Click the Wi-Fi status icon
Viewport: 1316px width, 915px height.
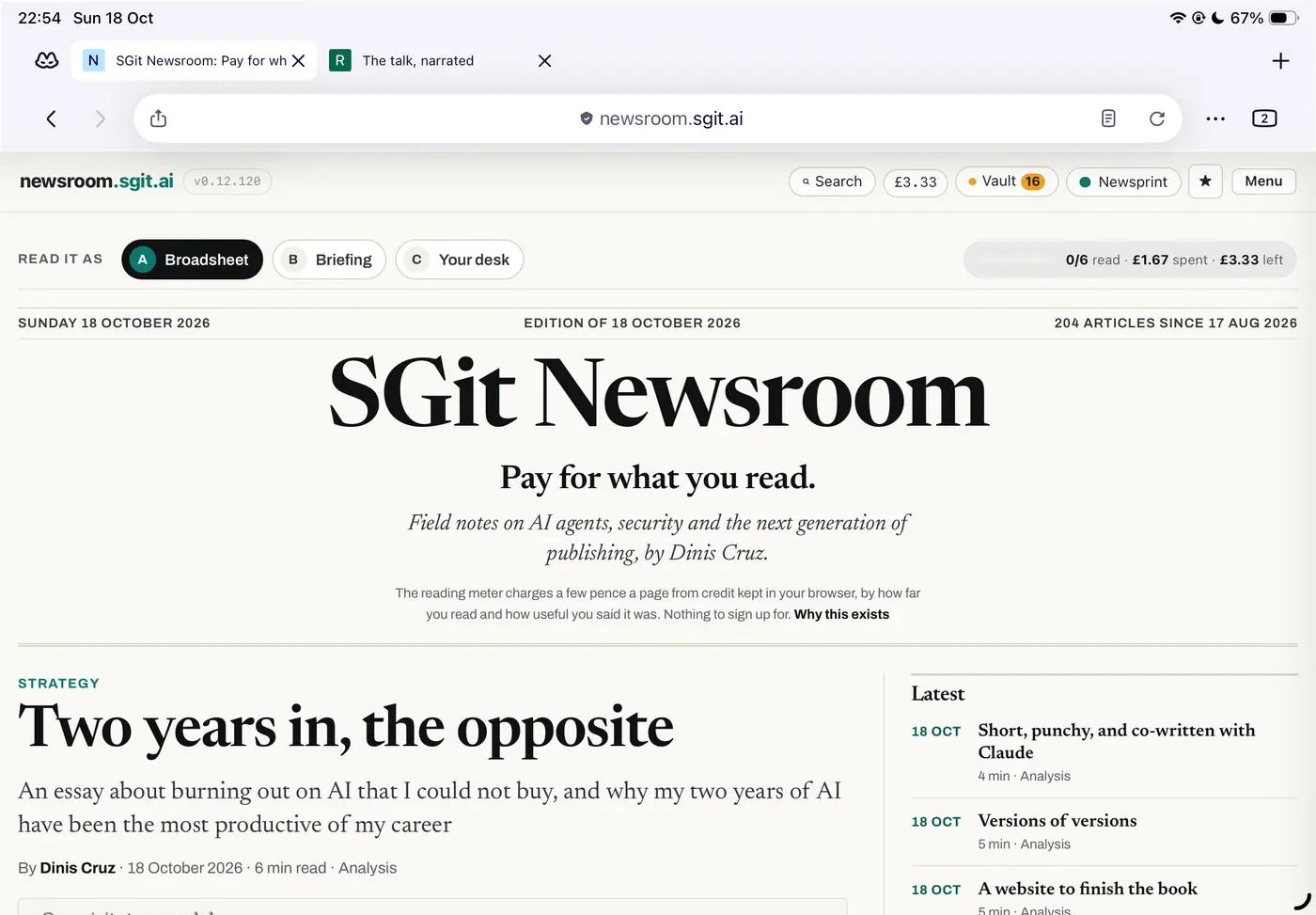coord(1178,18)
